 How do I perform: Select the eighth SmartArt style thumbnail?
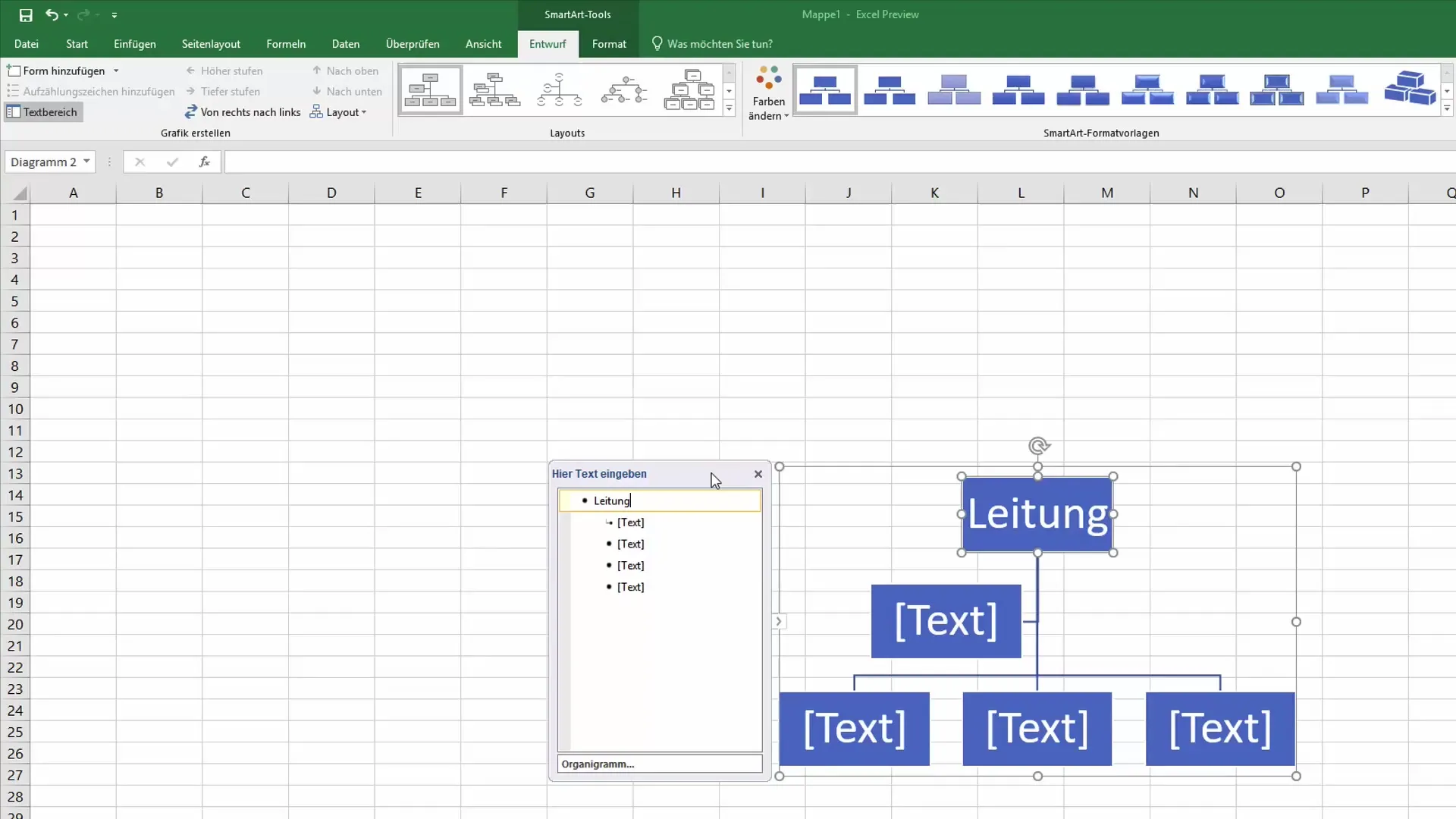pos(1277,90)
